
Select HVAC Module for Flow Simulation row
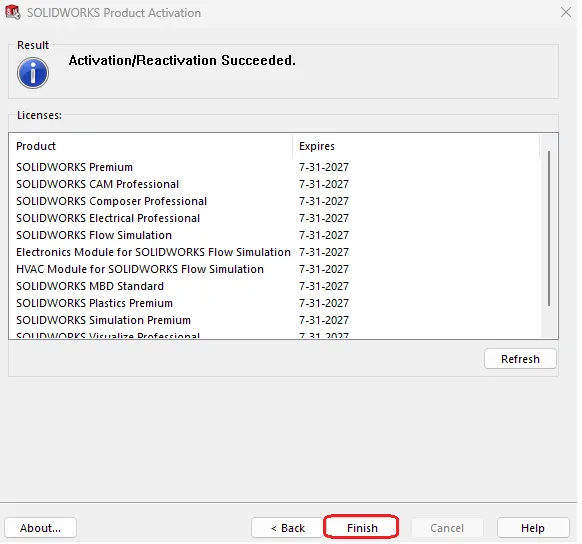coord(275,269)
